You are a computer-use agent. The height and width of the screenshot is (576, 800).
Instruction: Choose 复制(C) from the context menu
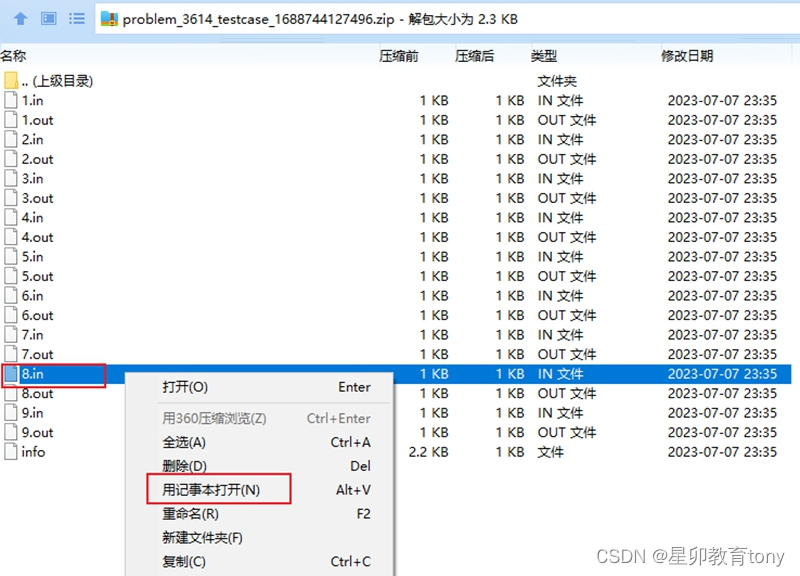259,561
